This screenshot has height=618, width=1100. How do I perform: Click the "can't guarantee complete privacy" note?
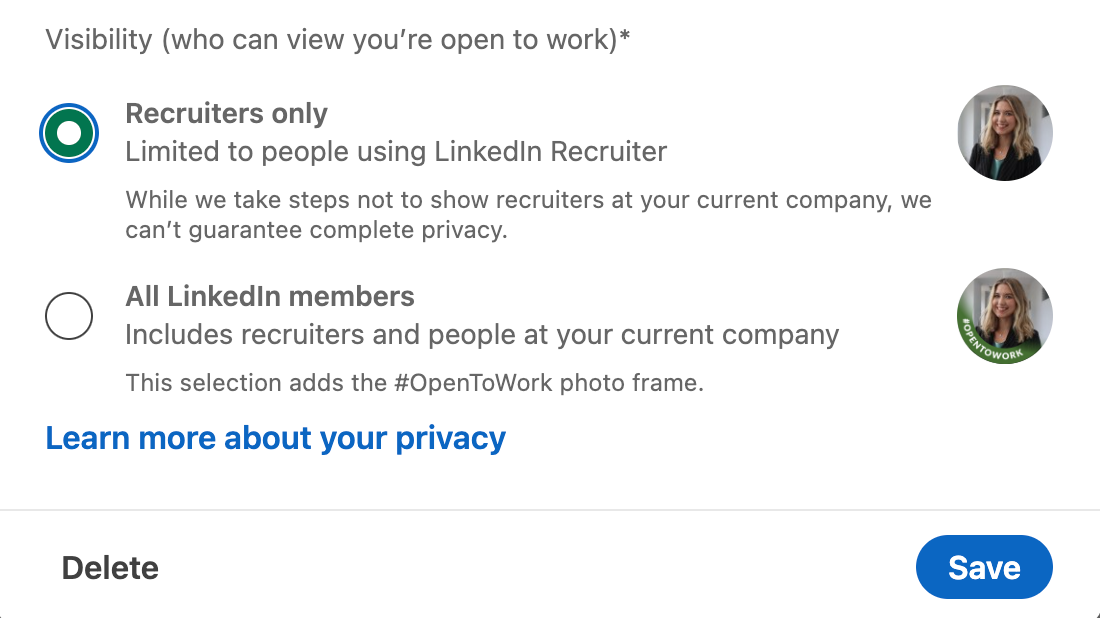click(316, 231)
